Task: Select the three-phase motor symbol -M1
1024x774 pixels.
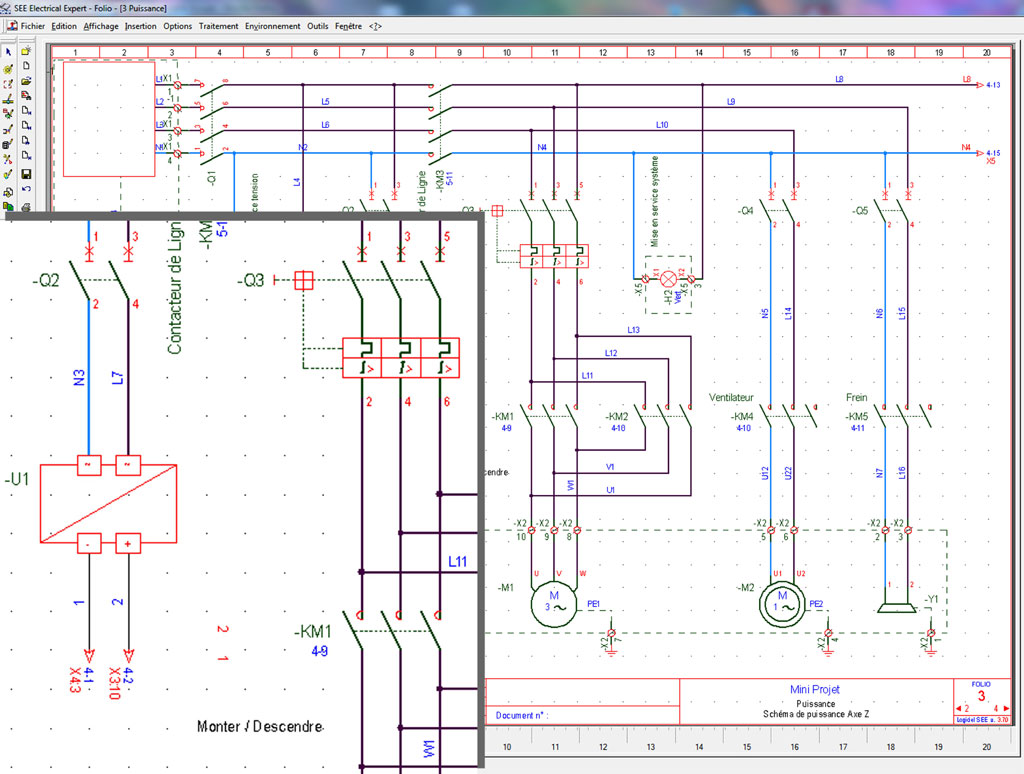Action: [554, 605]
